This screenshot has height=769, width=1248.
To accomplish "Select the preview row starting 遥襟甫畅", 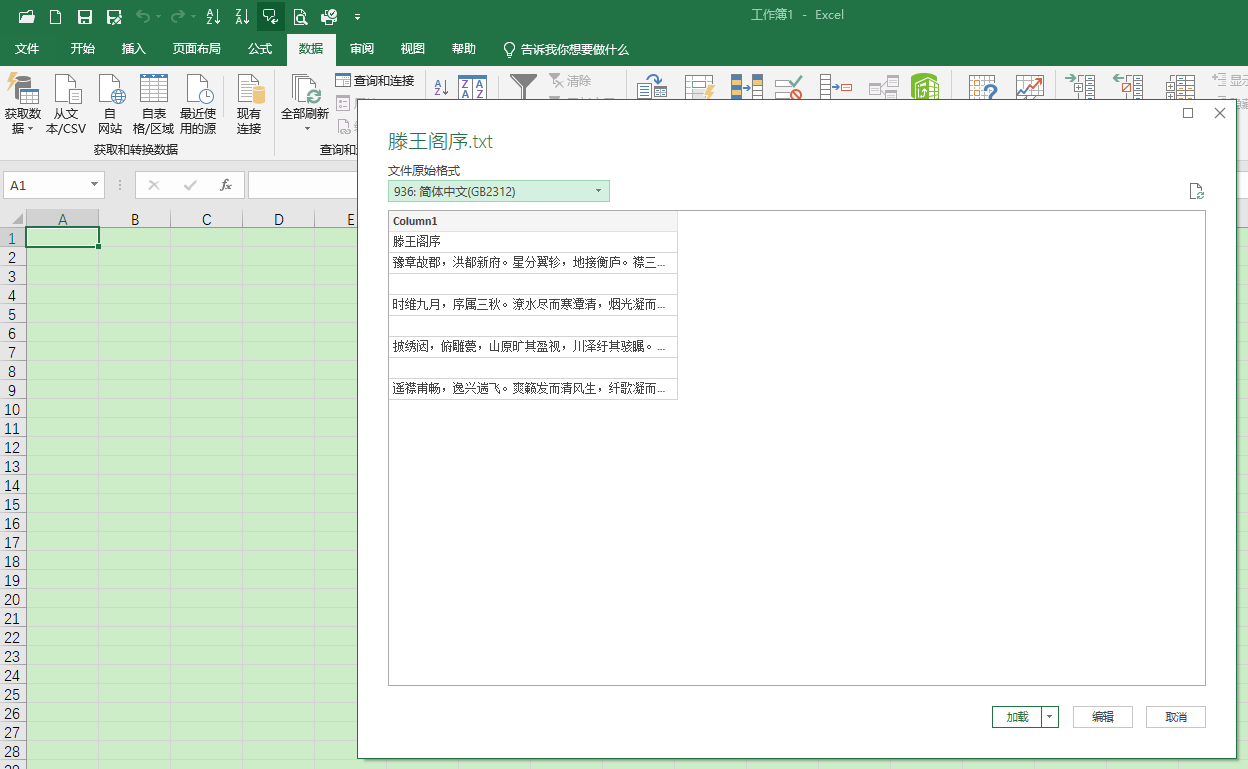I will (x=533, y=388).
